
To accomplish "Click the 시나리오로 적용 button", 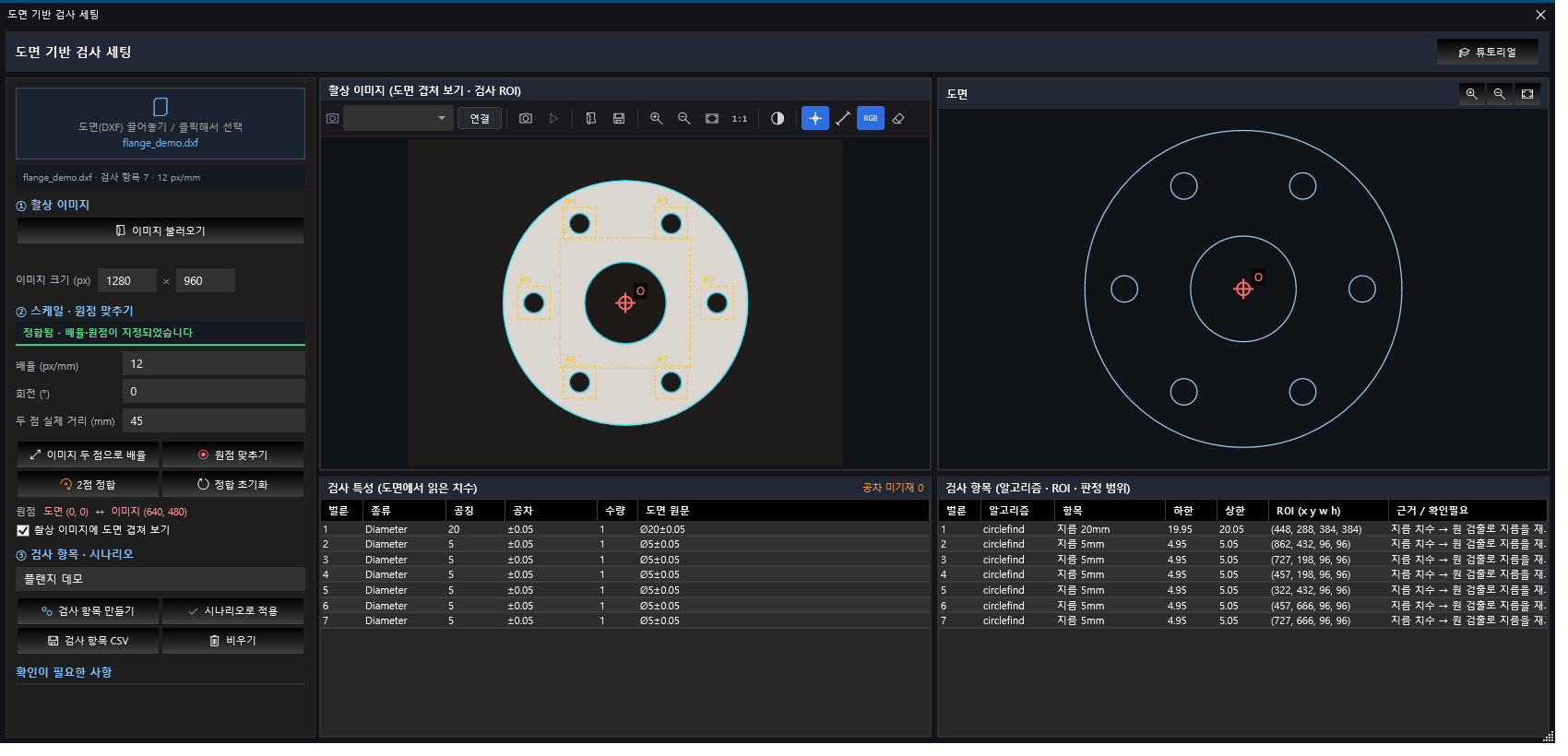I will pyautogui.click(x=233, y=611).
